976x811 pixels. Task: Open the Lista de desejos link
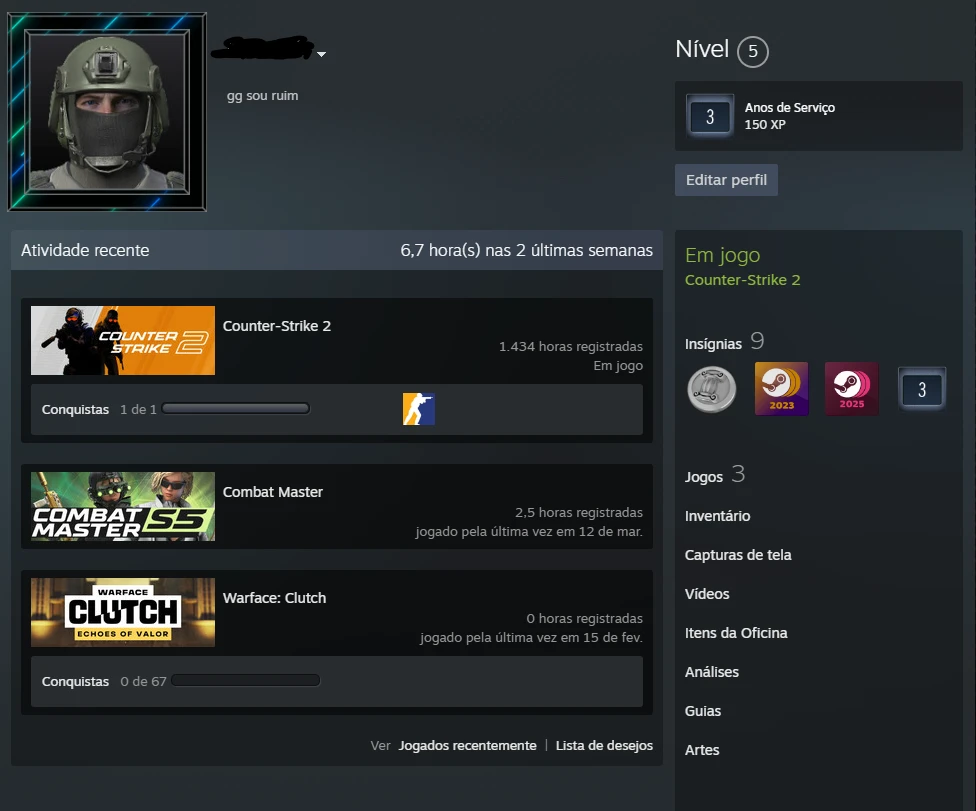[x=604, y=746]
